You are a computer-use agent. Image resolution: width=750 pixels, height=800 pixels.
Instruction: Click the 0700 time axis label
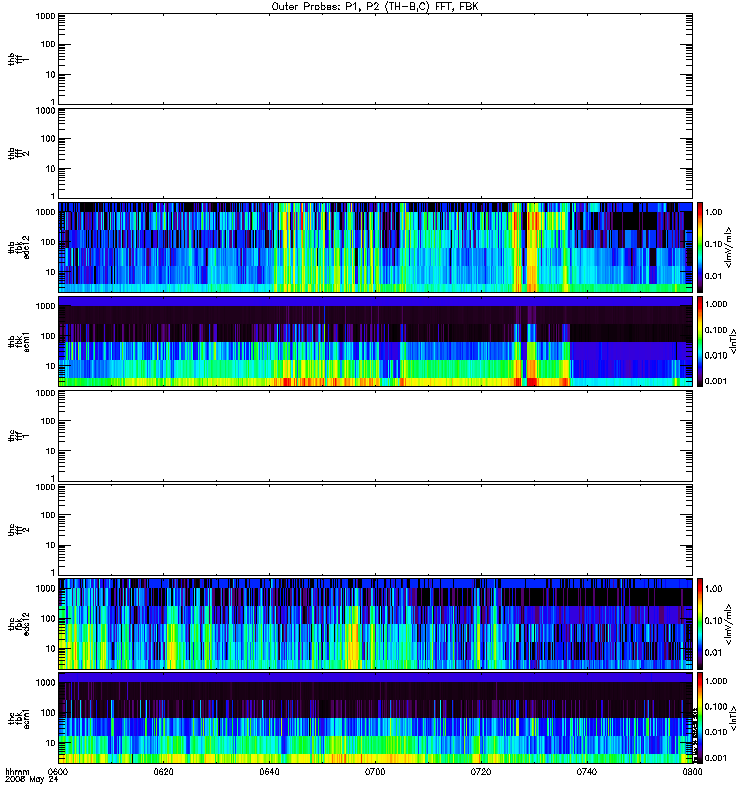coord(375,772)
